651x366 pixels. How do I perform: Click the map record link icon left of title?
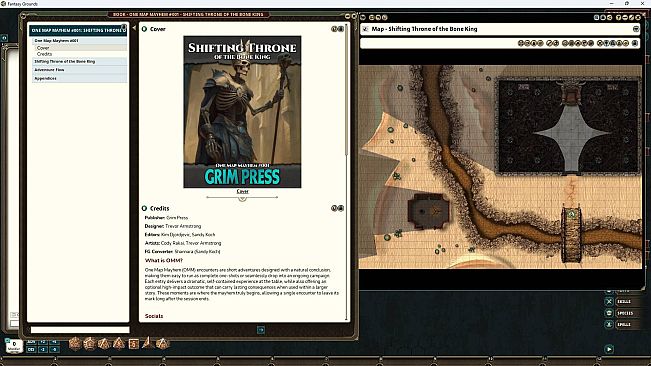365,29
